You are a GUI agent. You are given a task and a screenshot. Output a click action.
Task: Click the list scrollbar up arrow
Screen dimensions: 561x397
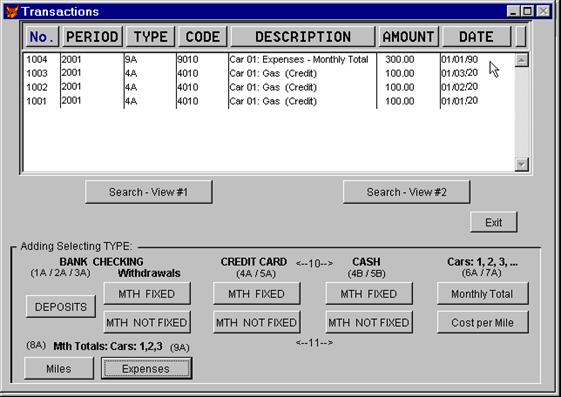pyautogui.click(x=522, y=60)
